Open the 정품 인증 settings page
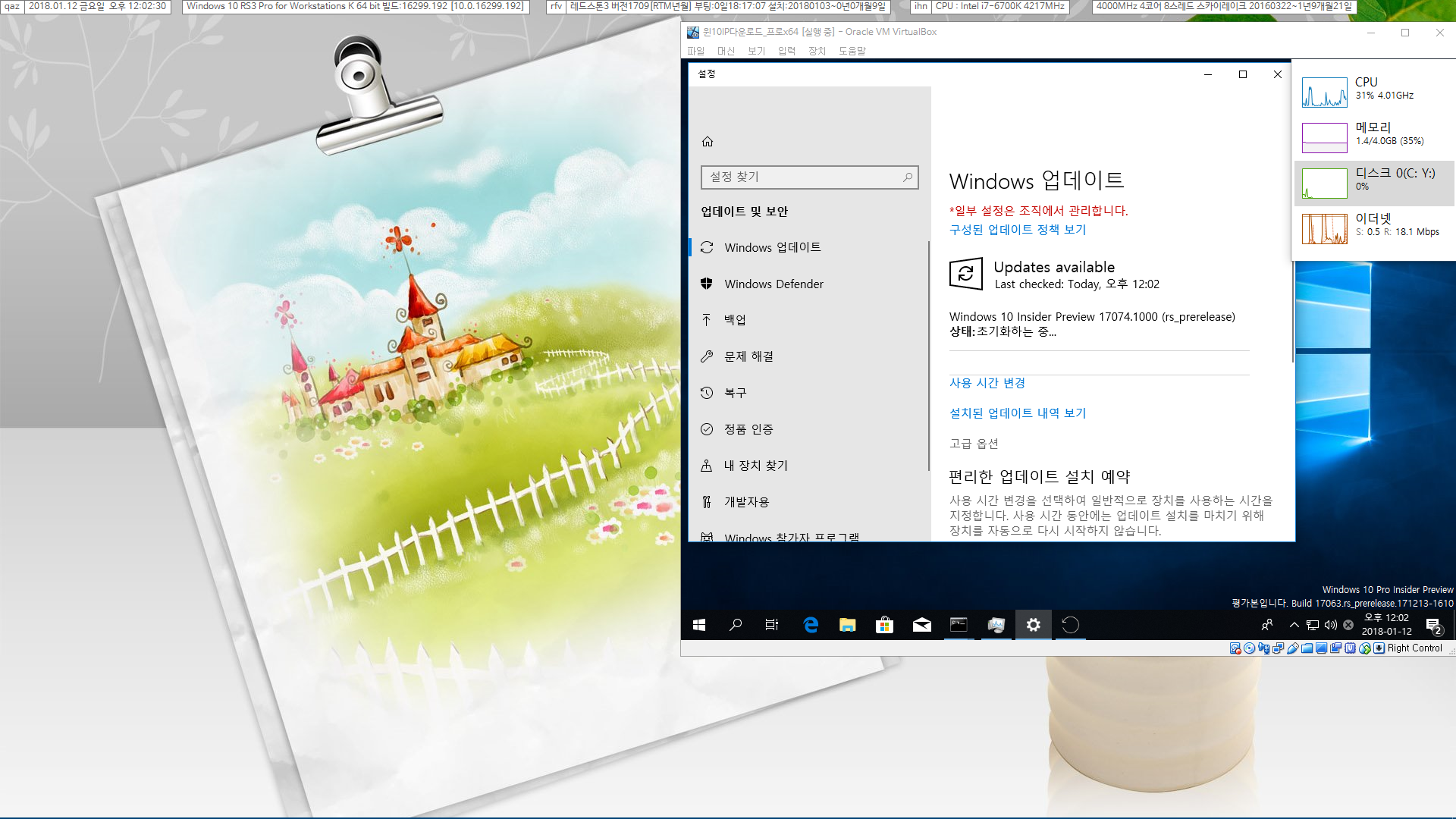The image size is (1456, 819). tap(808, 429)
